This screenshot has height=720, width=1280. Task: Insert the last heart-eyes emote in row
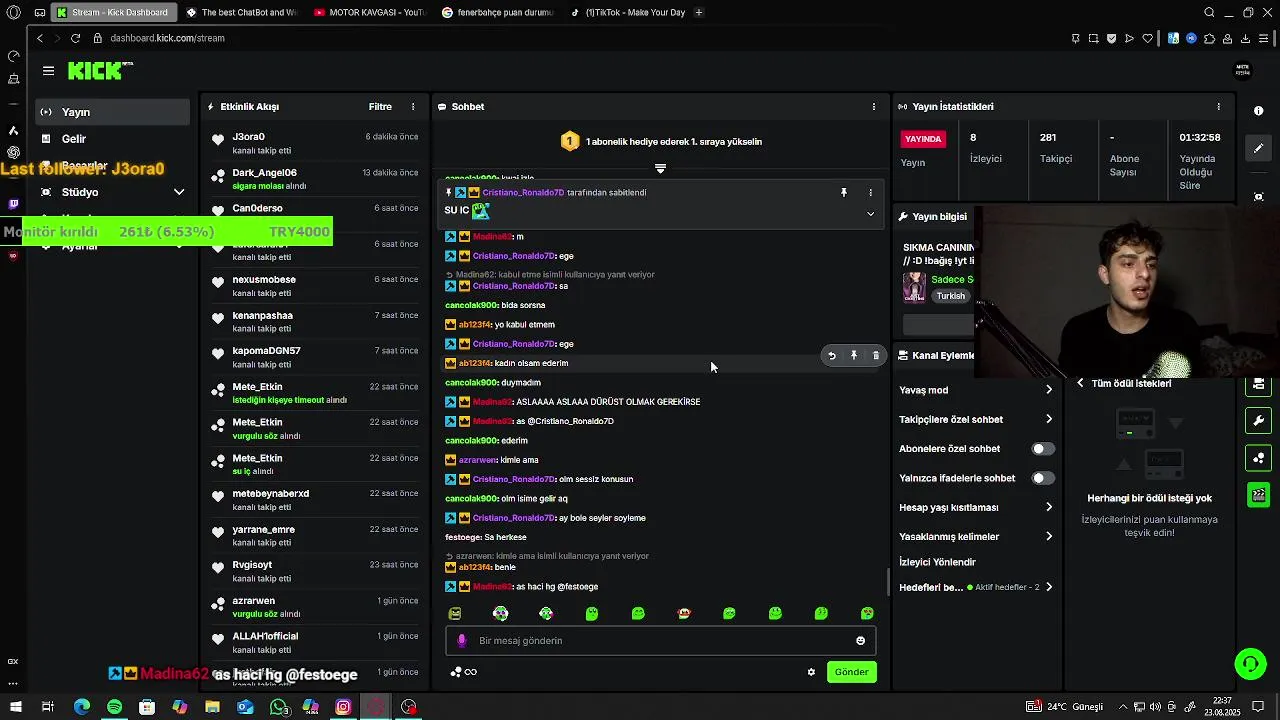click(867, 613)
